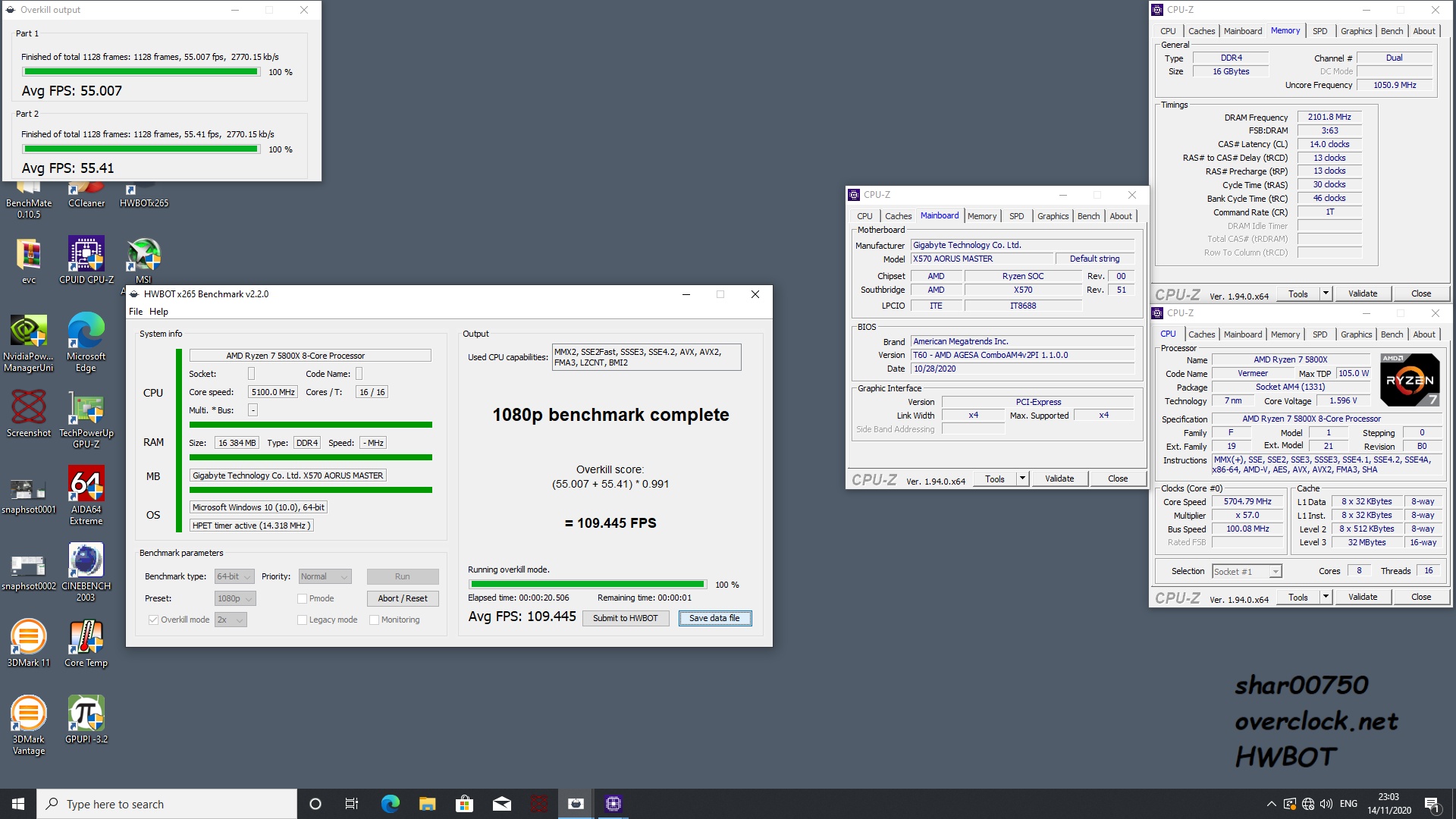Launch 3DMark 11 desktop shortcut
This screenshot has height=819, width=1456.
[29, 643]
